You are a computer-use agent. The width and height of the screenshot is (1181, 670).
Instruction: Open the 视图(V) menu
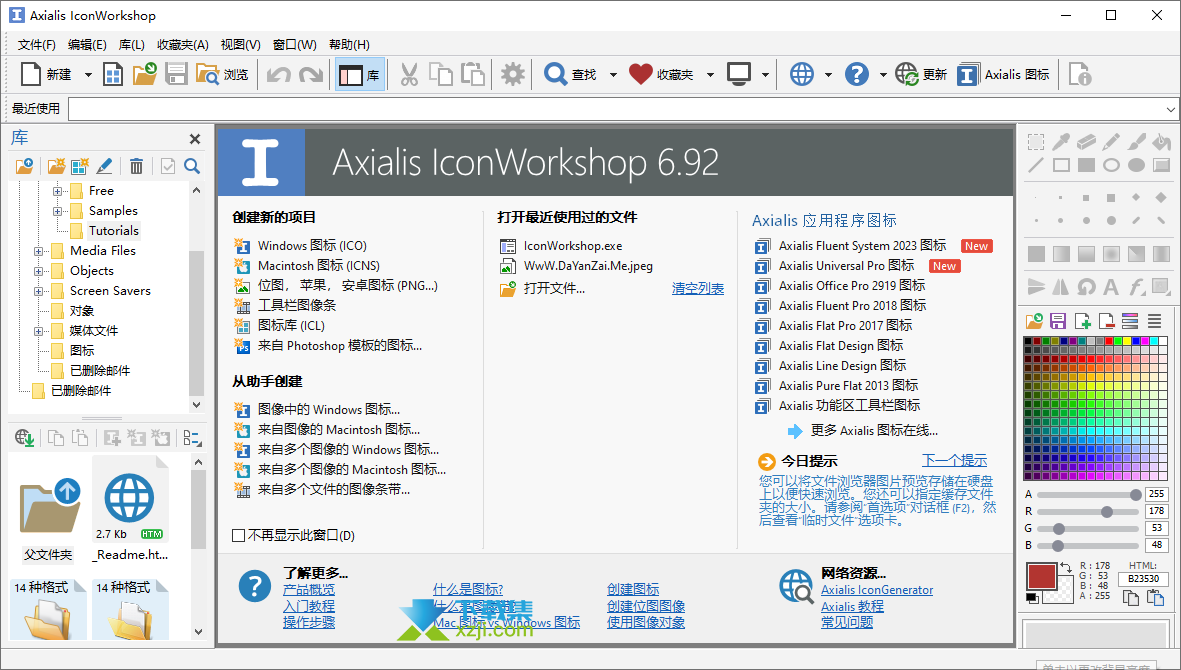[x=241, y=44]
